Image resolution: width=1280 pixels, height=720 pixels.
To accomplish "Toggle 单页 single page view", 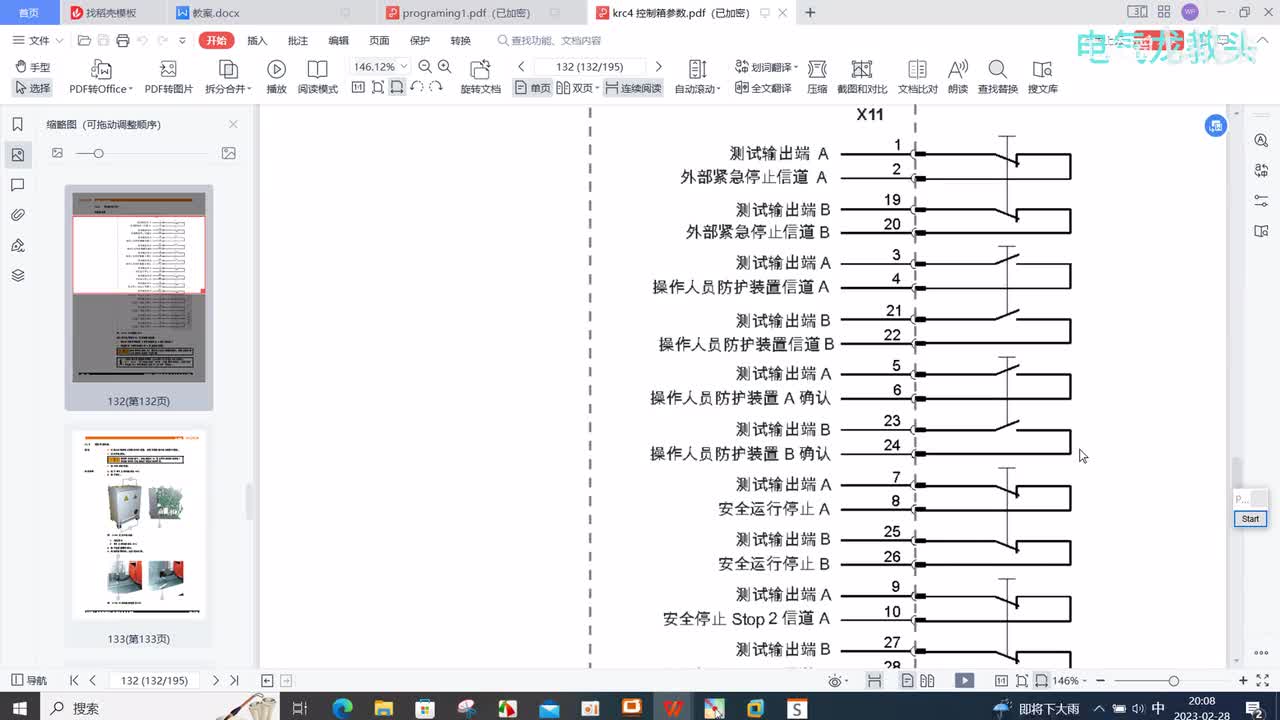I will 532,88.
